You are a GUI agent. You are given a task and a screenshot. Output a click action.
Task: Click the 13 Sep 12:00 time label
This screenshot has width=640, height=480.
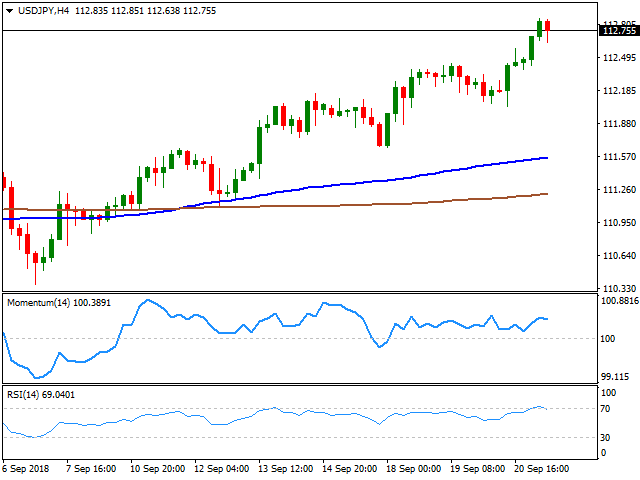point(286,469)
